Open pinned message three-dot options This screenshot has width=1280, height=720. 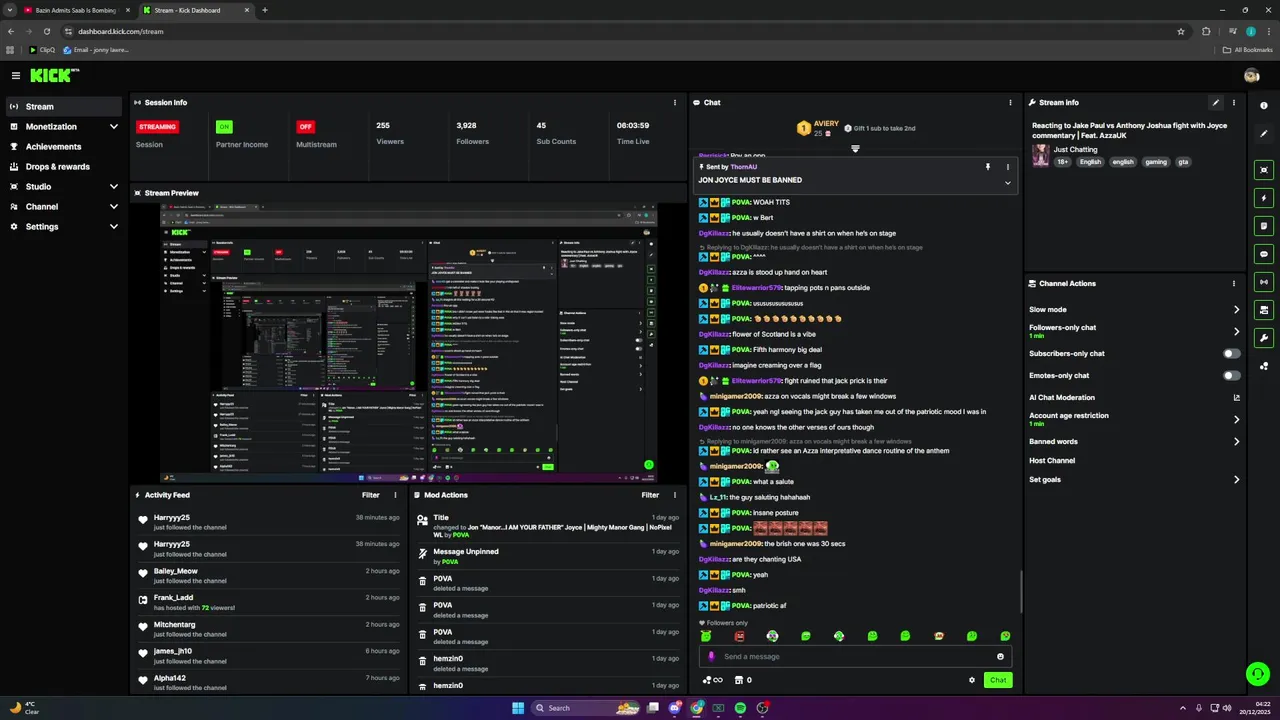[1008, 167]
